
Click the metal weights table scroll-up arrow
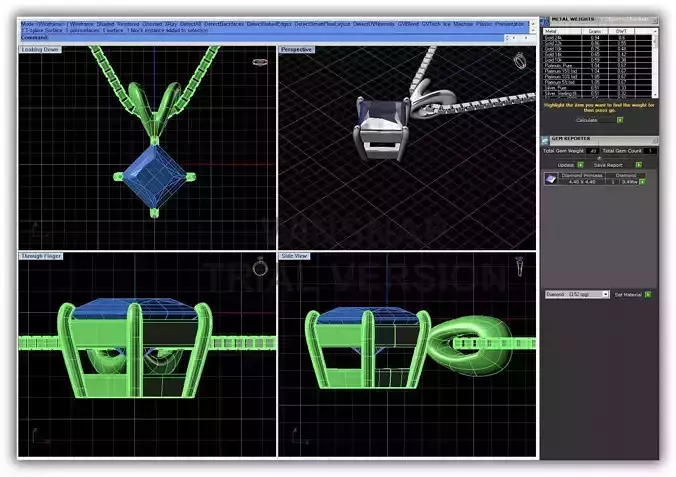pos(655,31)
